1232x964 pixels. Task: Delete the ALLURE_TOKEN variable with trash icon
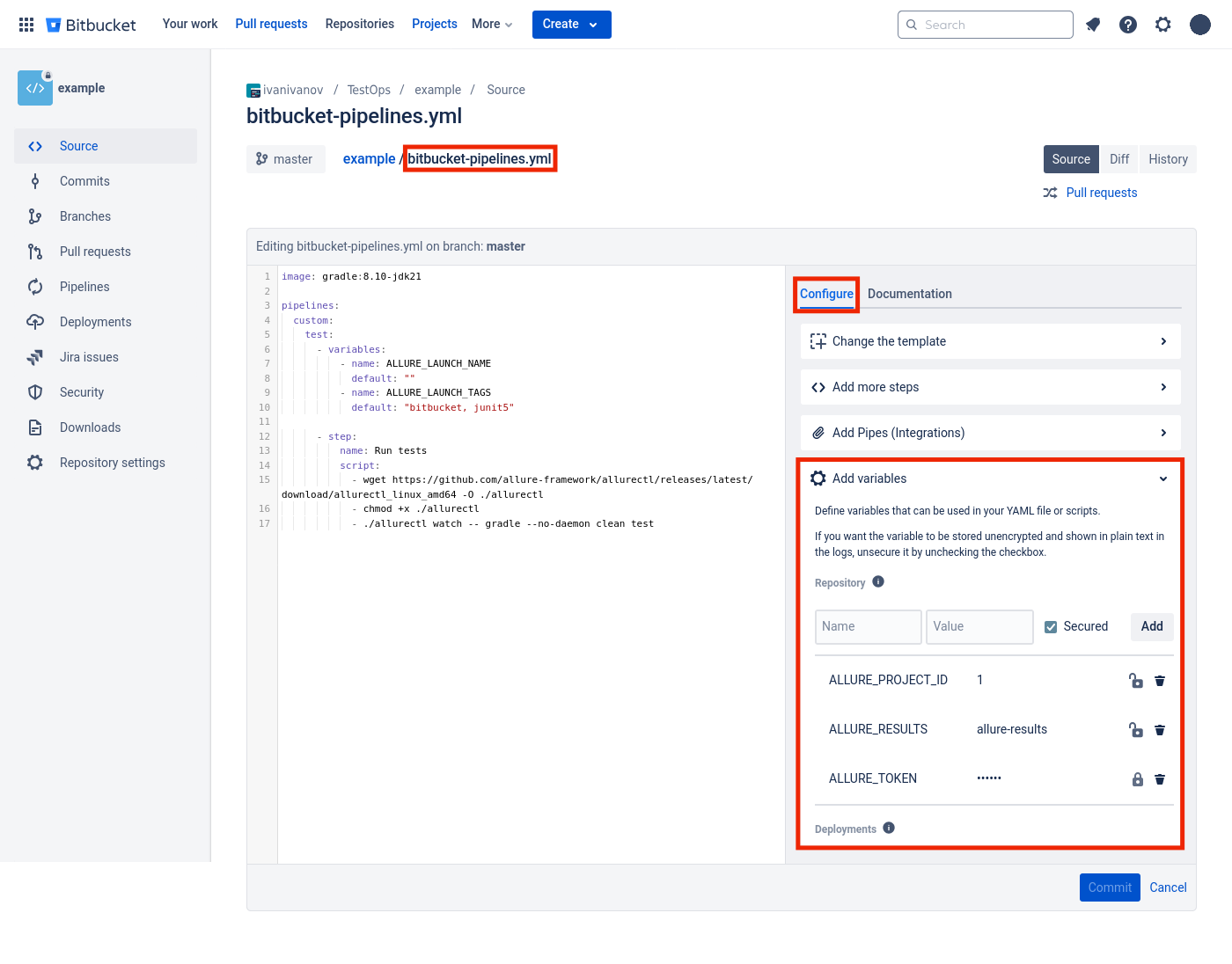pos(1160,779)
